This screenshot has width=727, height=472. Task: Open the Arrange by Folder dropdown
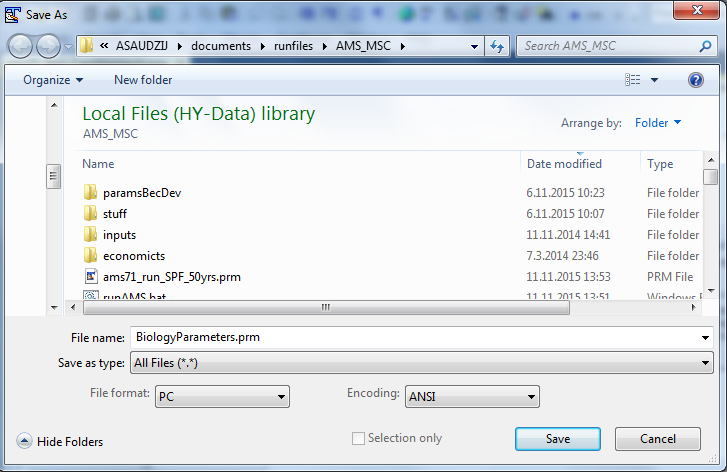657,123
